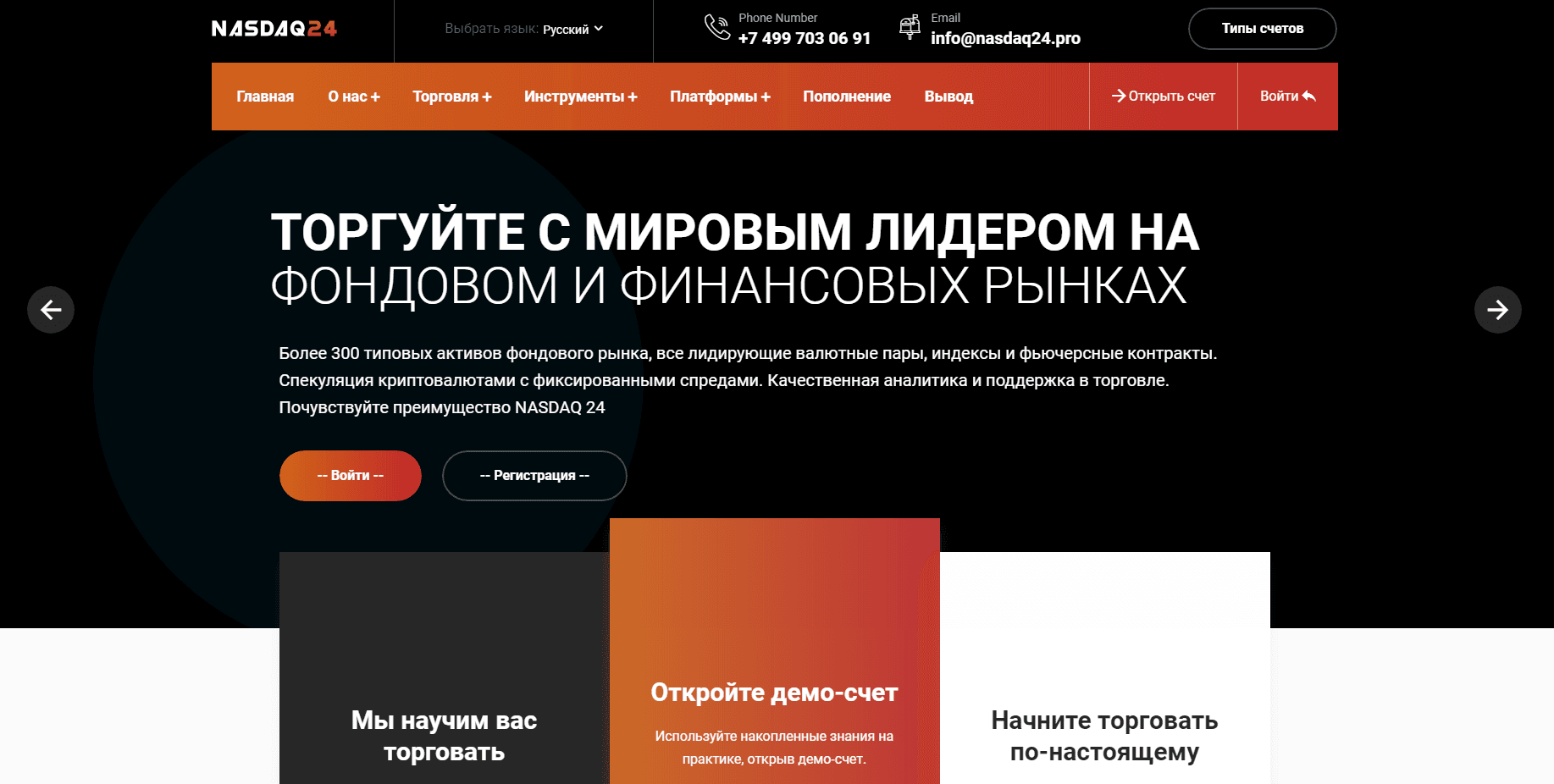Click Войти in the orange navbar
This screenshot has height=784, width=1554.
pos(1287,97)
